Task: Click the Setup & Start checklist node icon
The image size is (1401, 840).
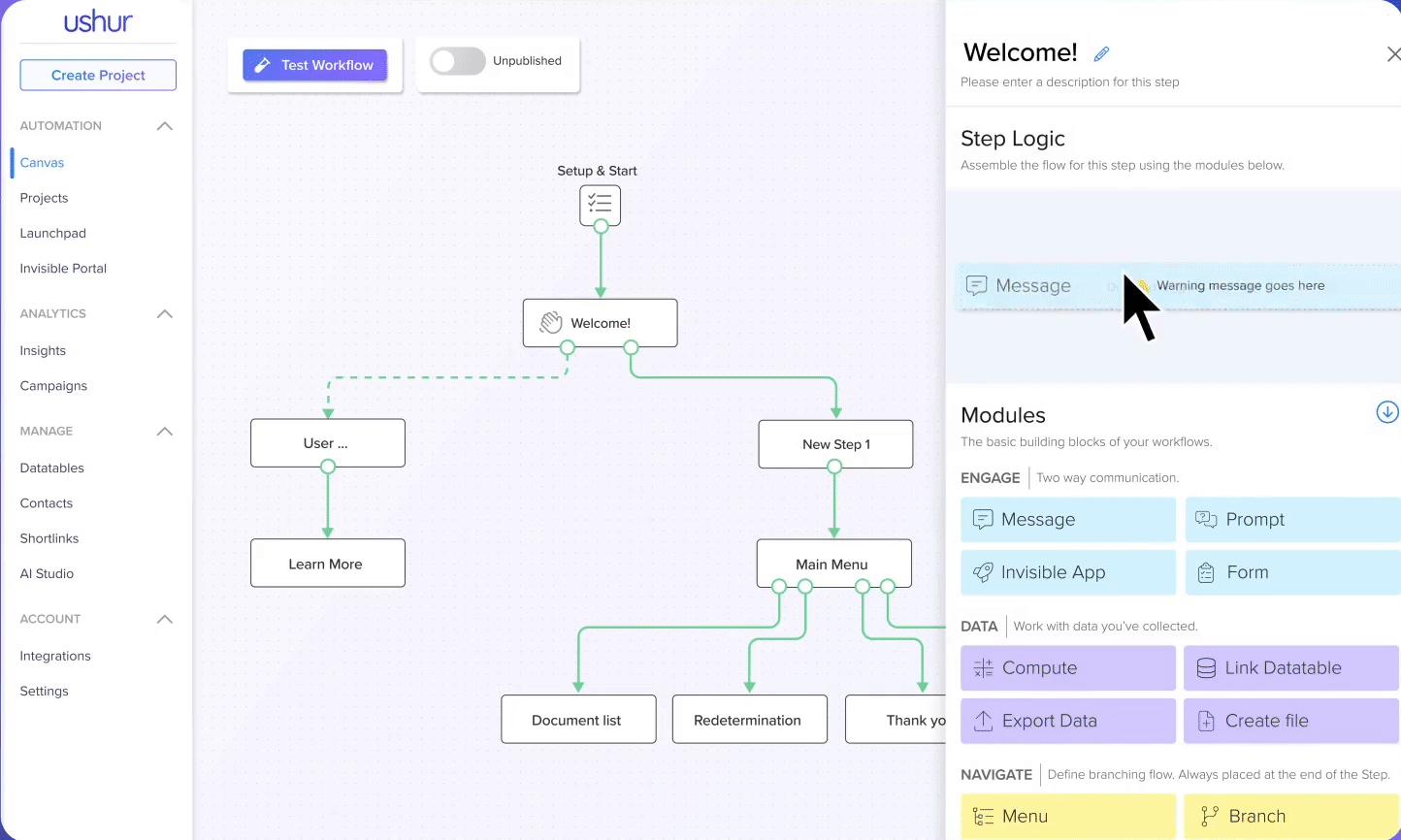Action: coord(600,205)
